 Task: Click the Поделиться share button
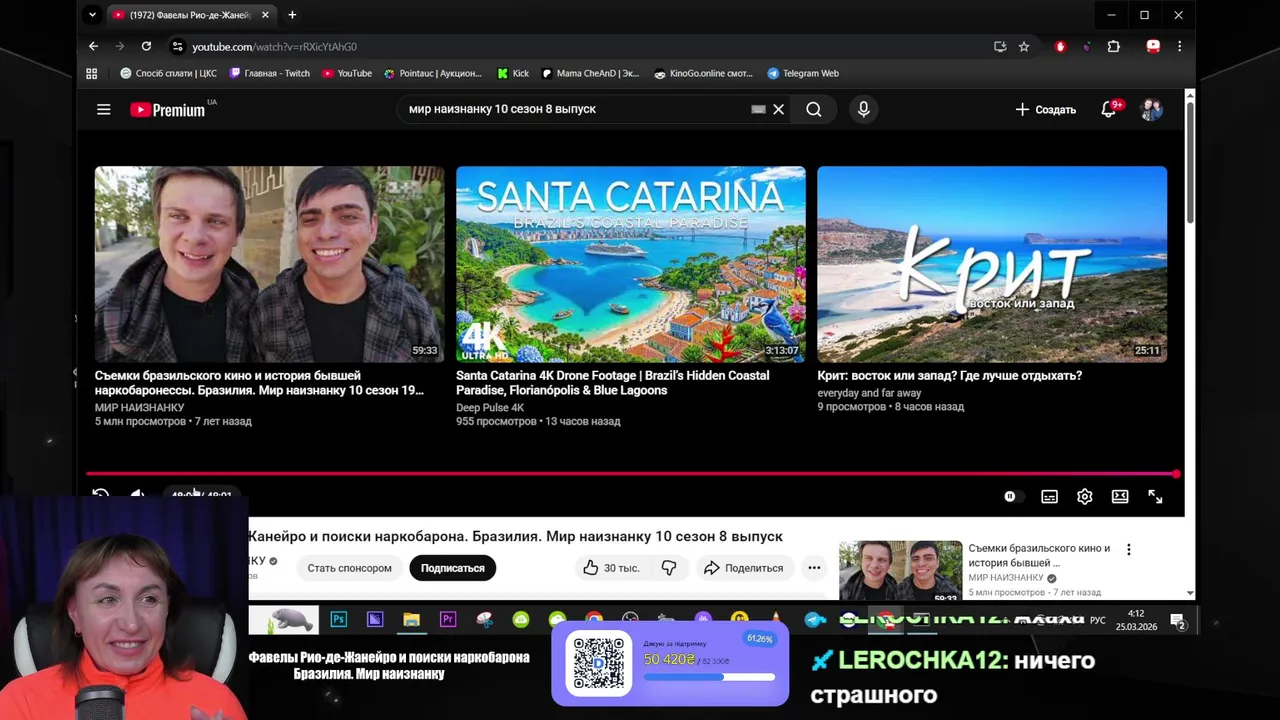pos(743,568)
